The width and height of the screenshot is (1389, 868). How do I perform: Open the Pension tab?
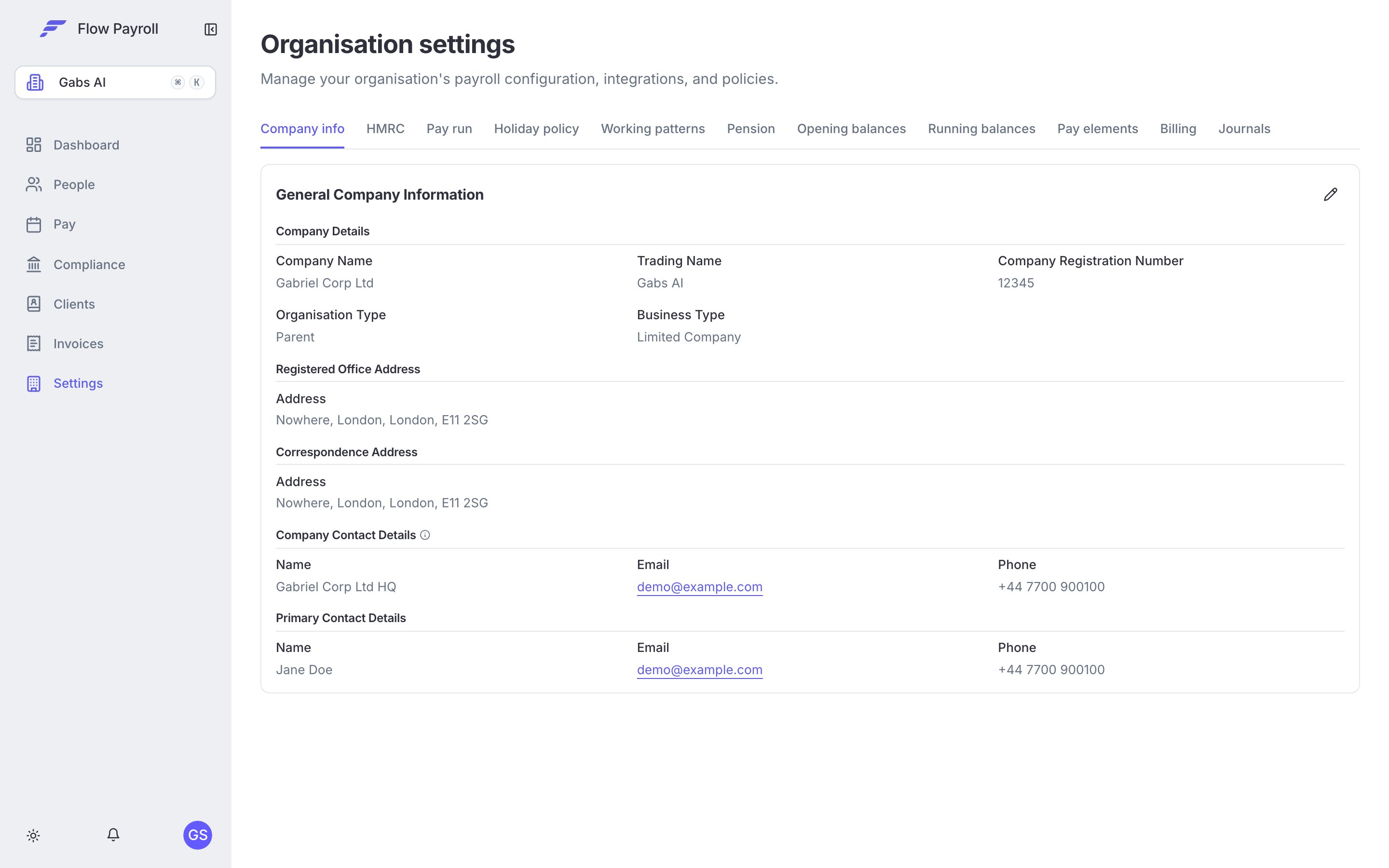pos(751,129)
